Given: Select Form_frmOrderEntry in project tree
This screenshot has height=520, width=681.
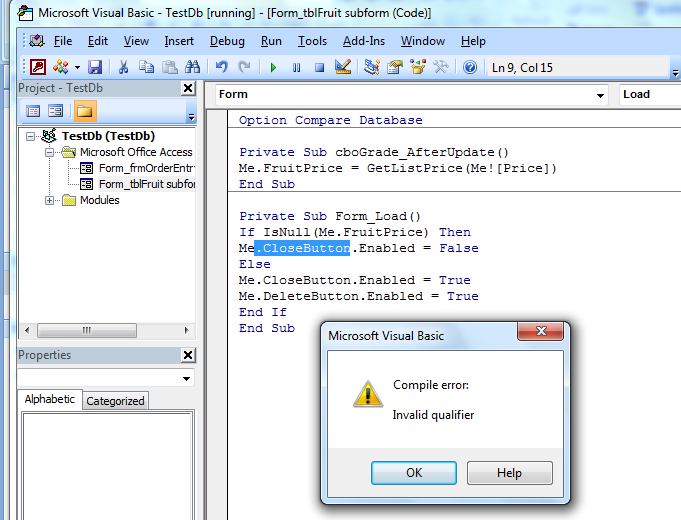Looking at the screenshot, I should [x=146, y=168].
